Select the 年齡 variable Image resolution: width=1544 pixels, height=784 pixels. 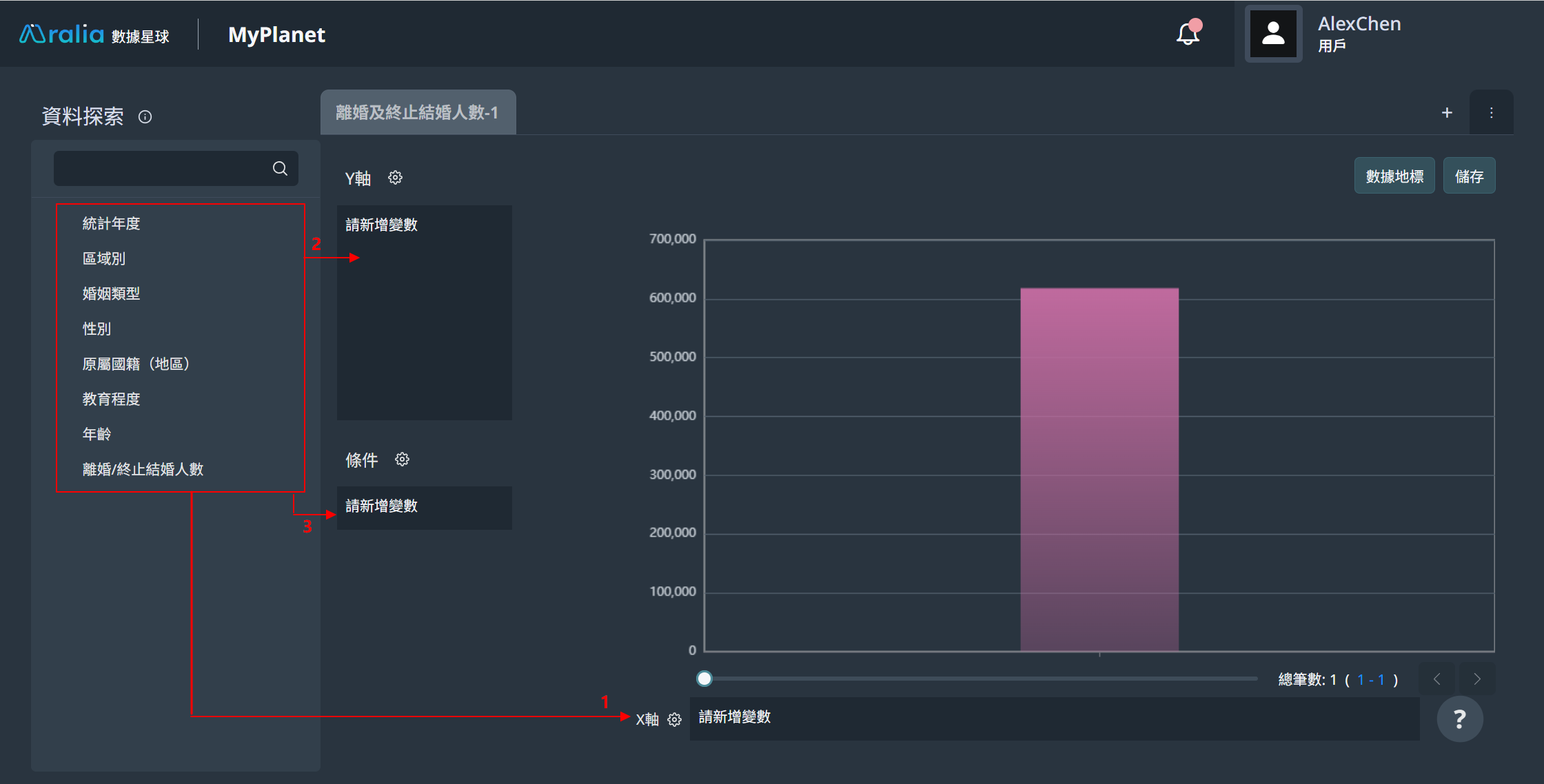[x=96, y=434]
